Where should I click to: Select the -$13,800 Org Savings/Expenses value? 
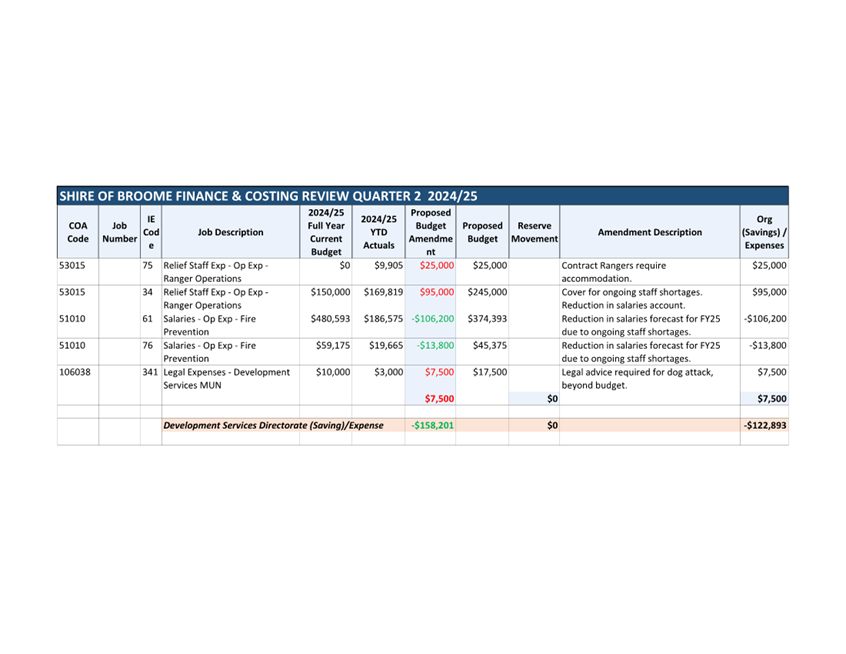[768, 345]
